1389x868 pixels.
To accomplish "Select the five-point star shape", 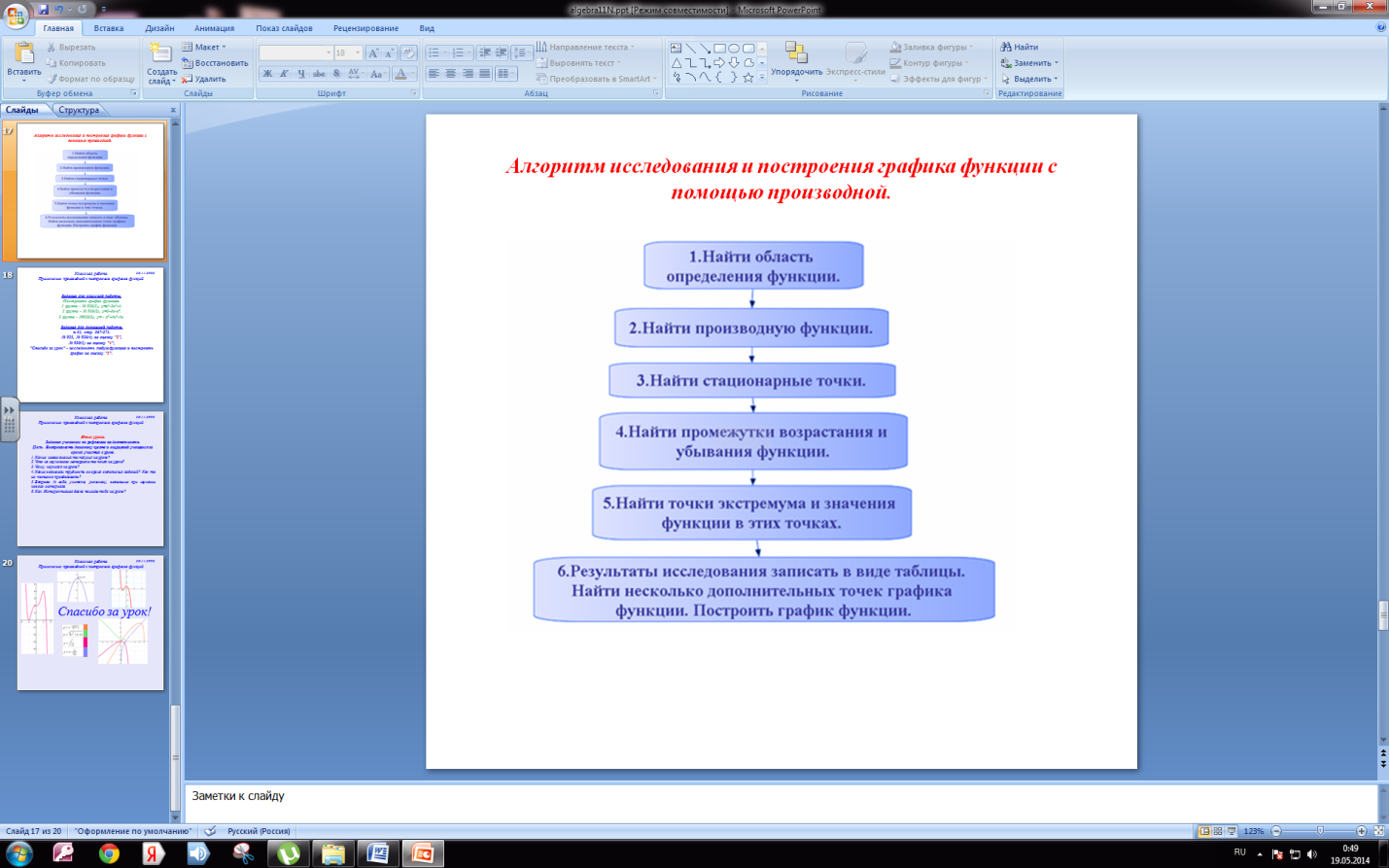I will 748,77.
